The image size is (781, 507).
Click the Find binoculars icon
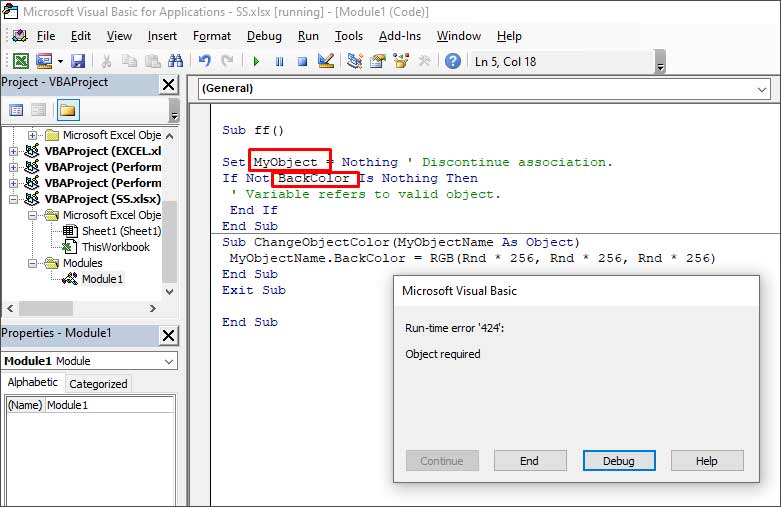[176, 62]
